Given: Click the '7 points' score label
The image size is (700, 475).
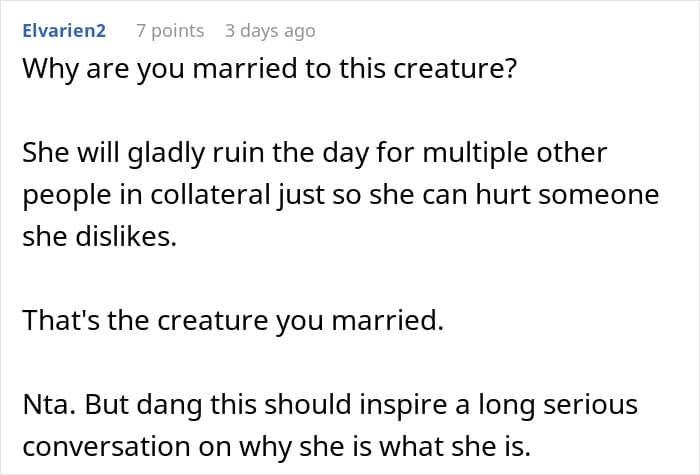Looking at the screenshot, I should coord(170,31).
